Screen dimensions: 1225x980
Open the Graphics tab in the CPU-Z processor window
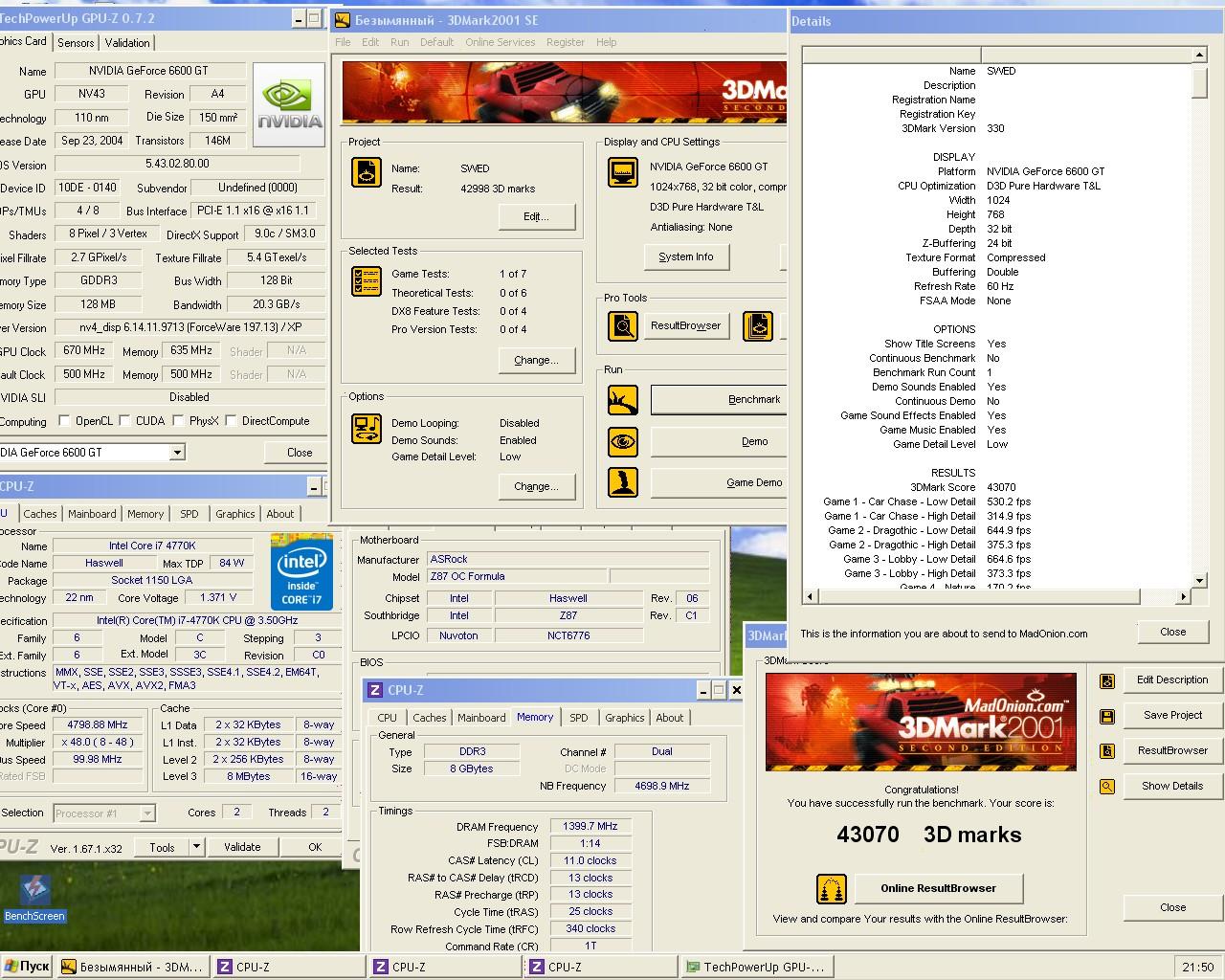[x=234, y=514]
